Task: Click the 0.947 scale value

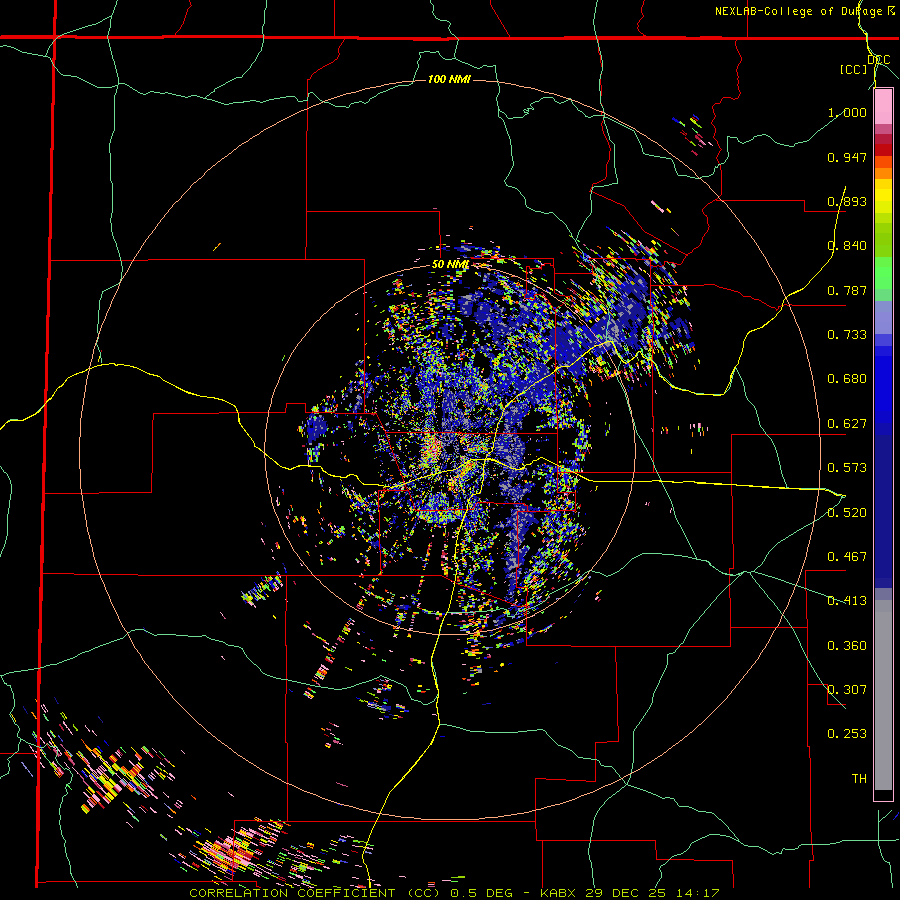Action: [x=847, y=157]
